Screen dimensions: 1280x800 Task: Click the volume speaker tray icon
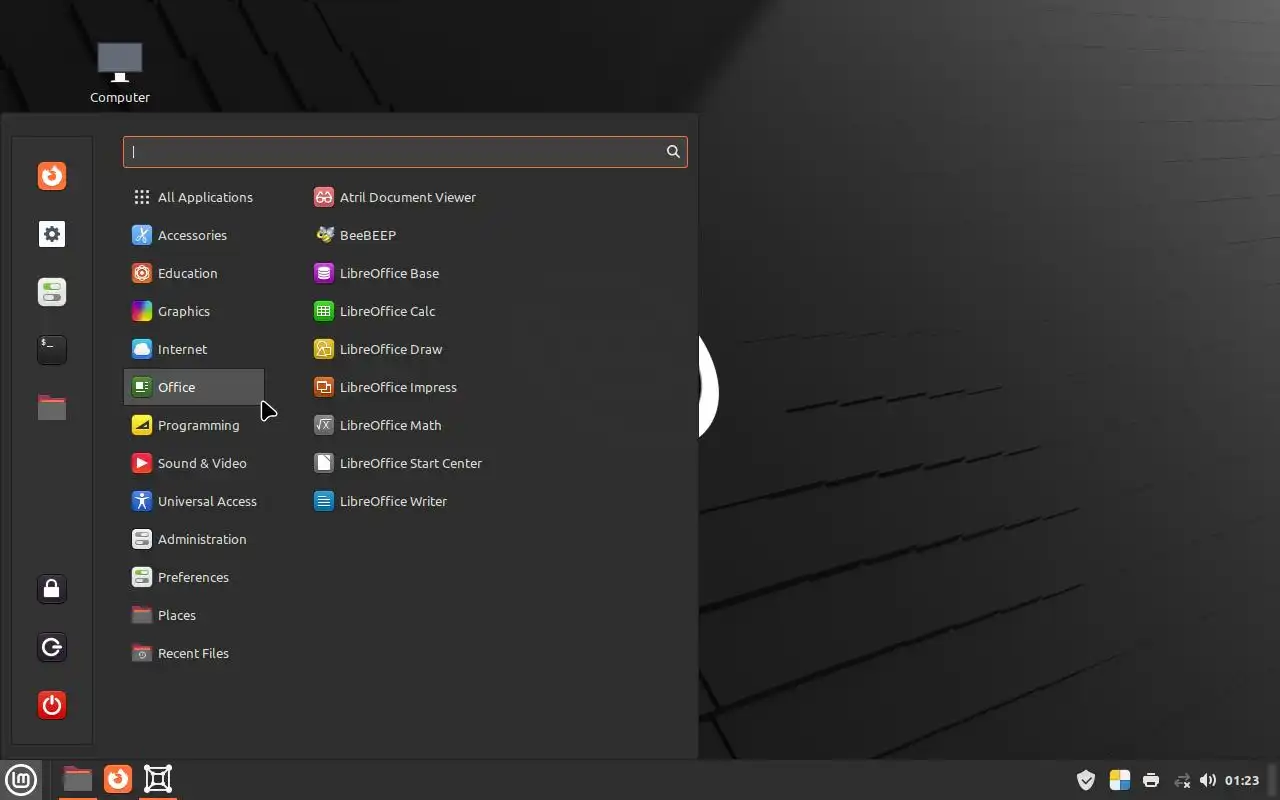pos(1208,780)
